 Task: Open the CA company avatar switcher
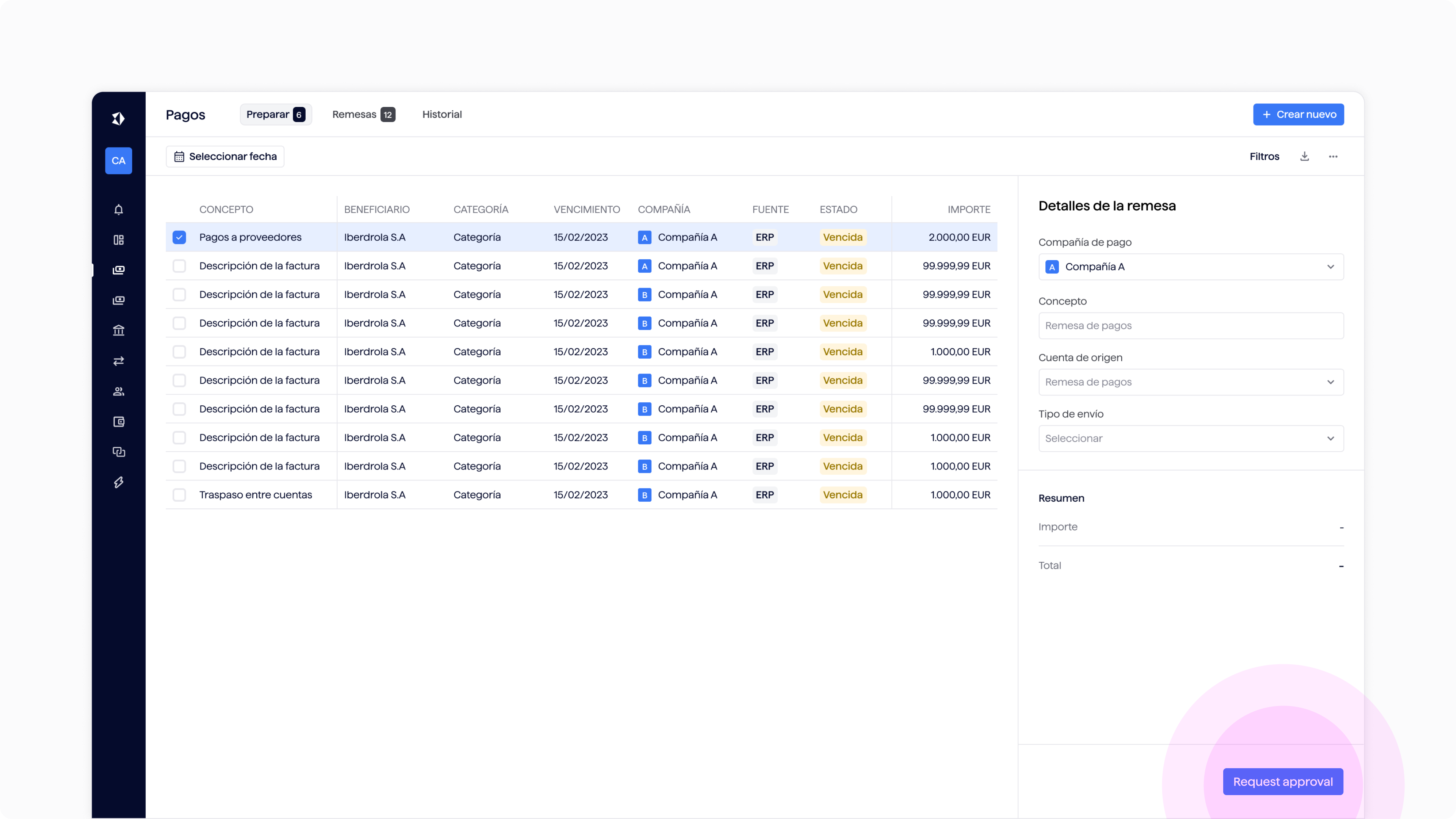[x=118, y=160]
